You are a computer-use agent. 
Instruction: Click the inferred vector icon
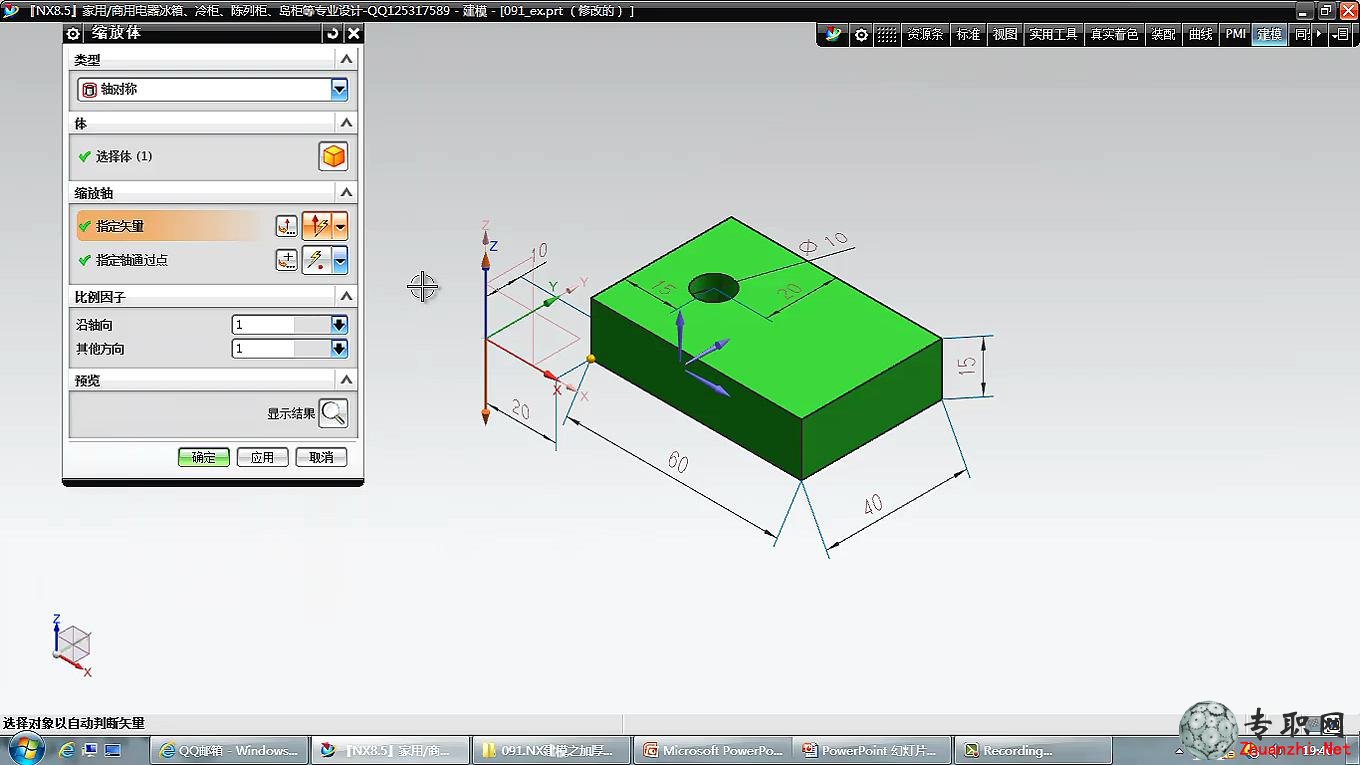(317, 226)
